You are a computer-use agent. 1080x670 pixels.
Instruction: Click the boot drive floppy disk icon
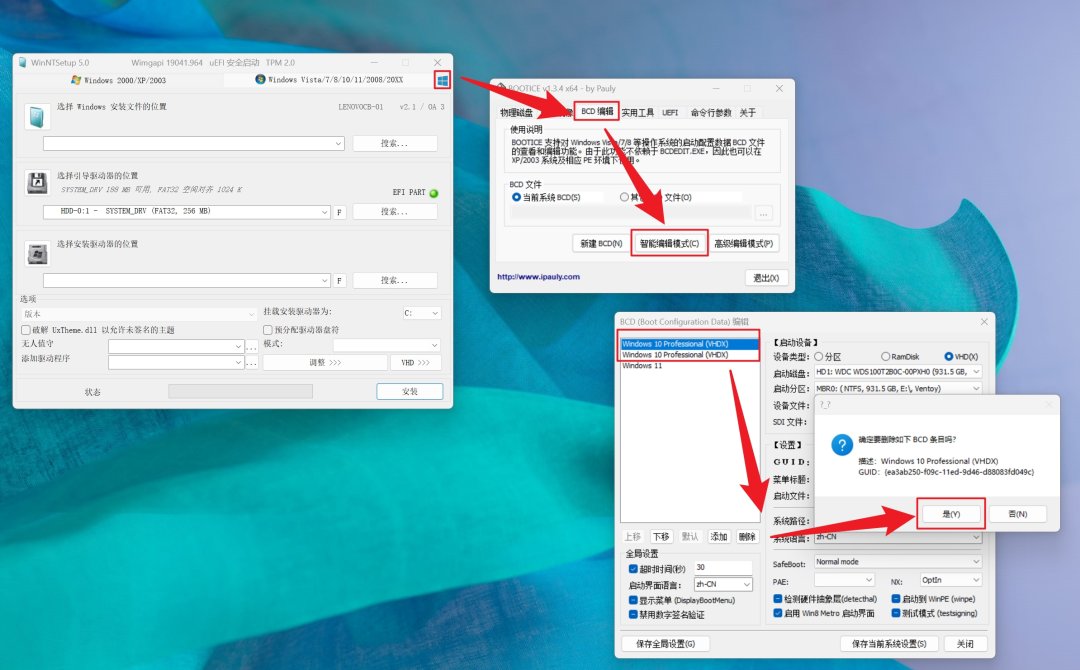coord(37,182)
